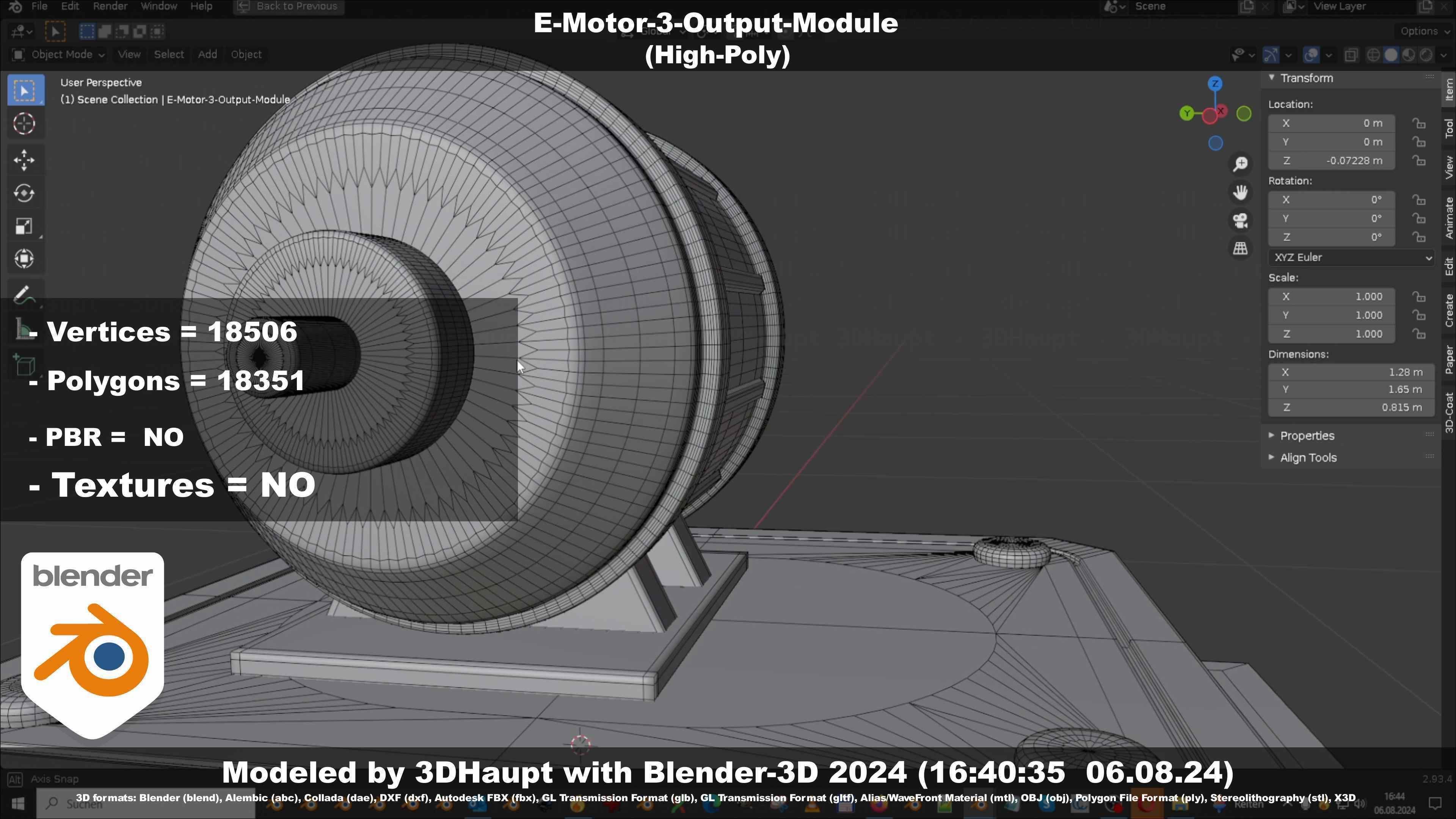Click the tweak select arrow icon
This screenshot has height=819, width=1456.
point(55,31)
